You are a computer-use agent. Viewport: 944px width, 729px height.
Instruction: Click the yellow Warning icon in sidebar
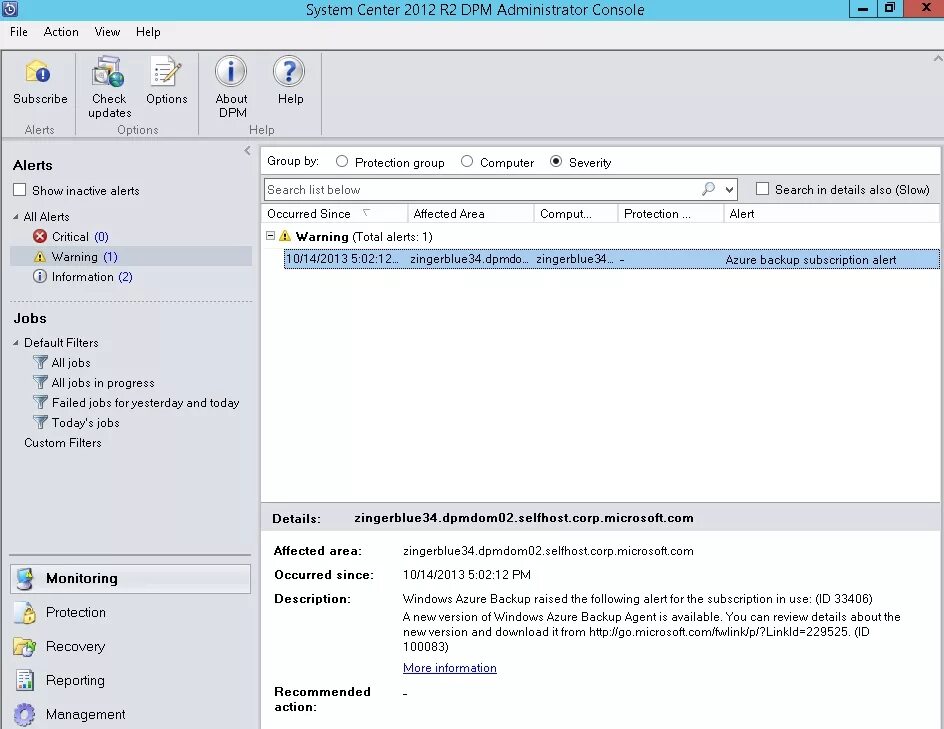click(40, 257)
